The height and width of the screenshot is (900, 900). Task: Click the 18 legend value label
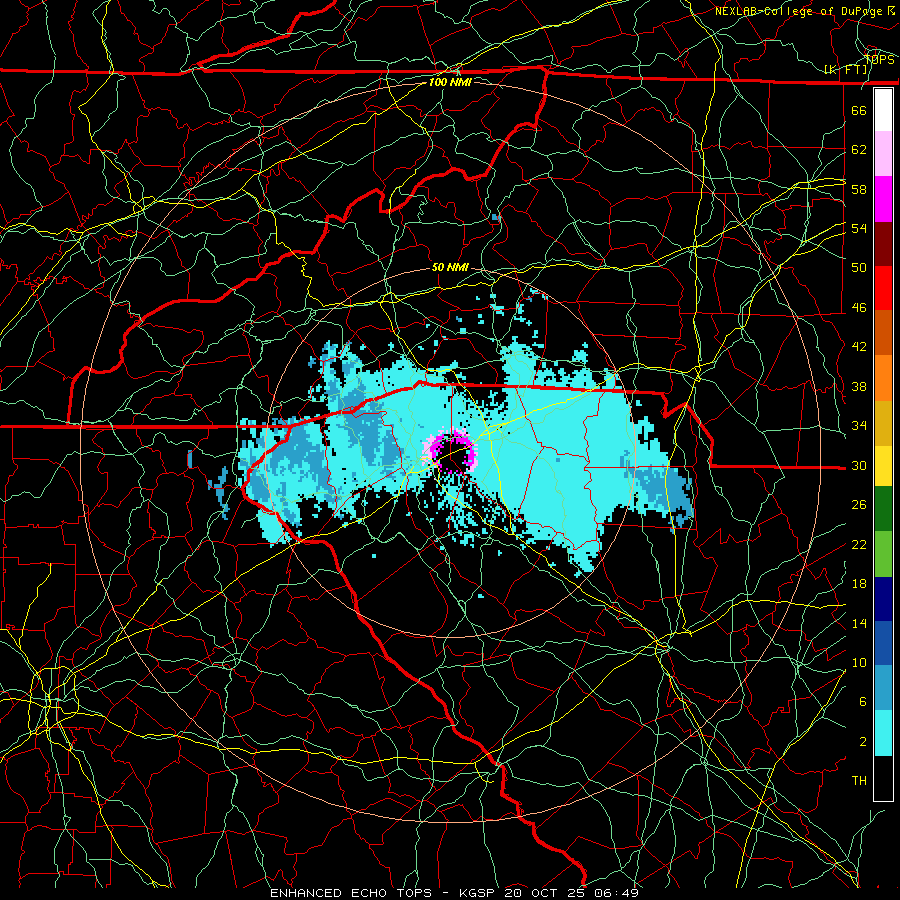click(859, 584)
